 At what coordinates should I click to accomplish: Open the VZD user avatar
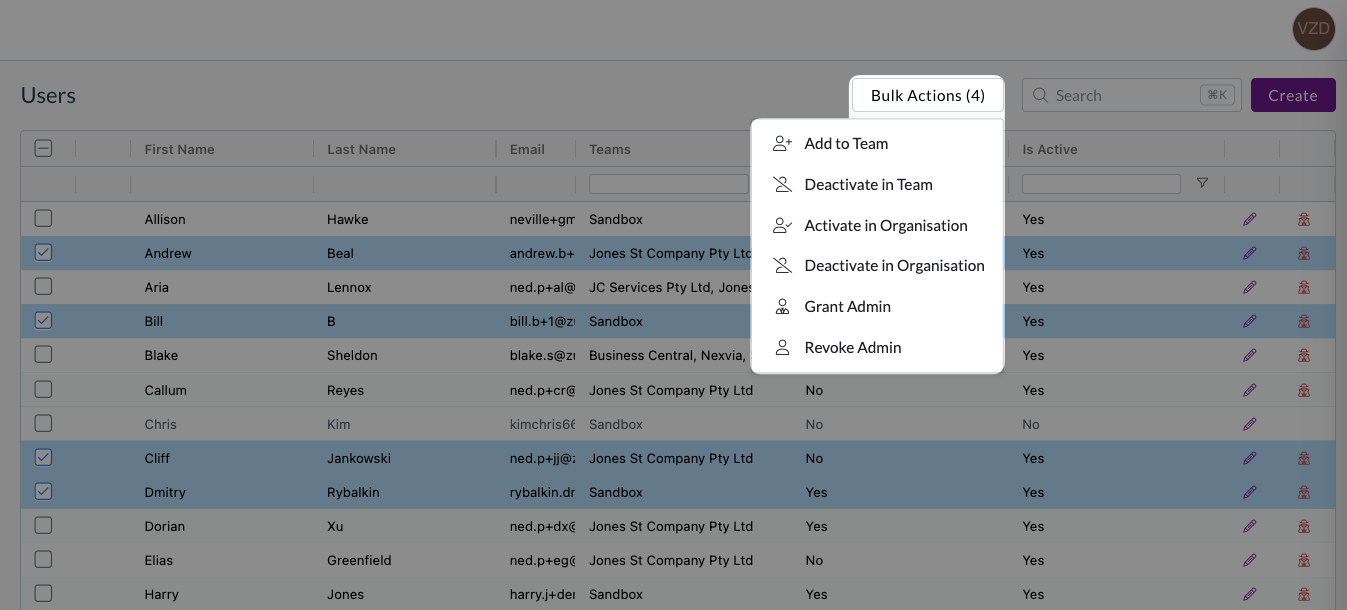click(1312, 28)
